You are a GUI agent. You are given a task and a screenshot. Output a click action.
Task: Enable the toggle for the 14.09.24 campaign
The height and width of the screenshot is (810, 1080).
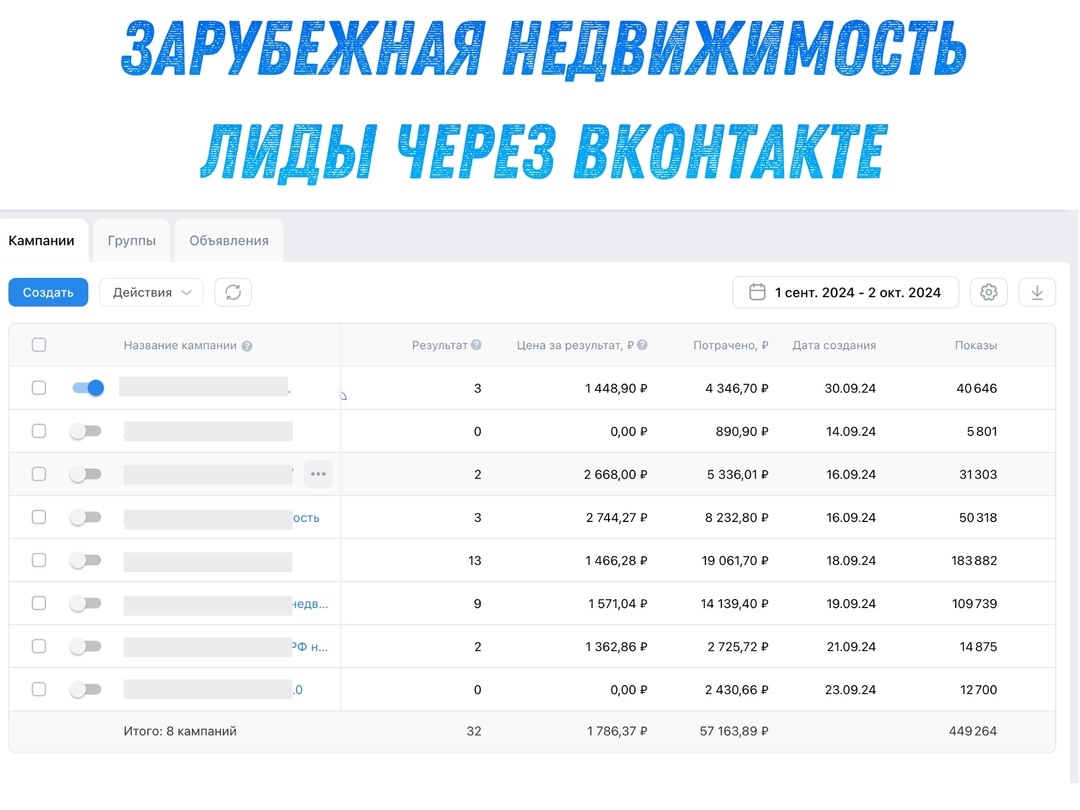(x=85, y=431)
